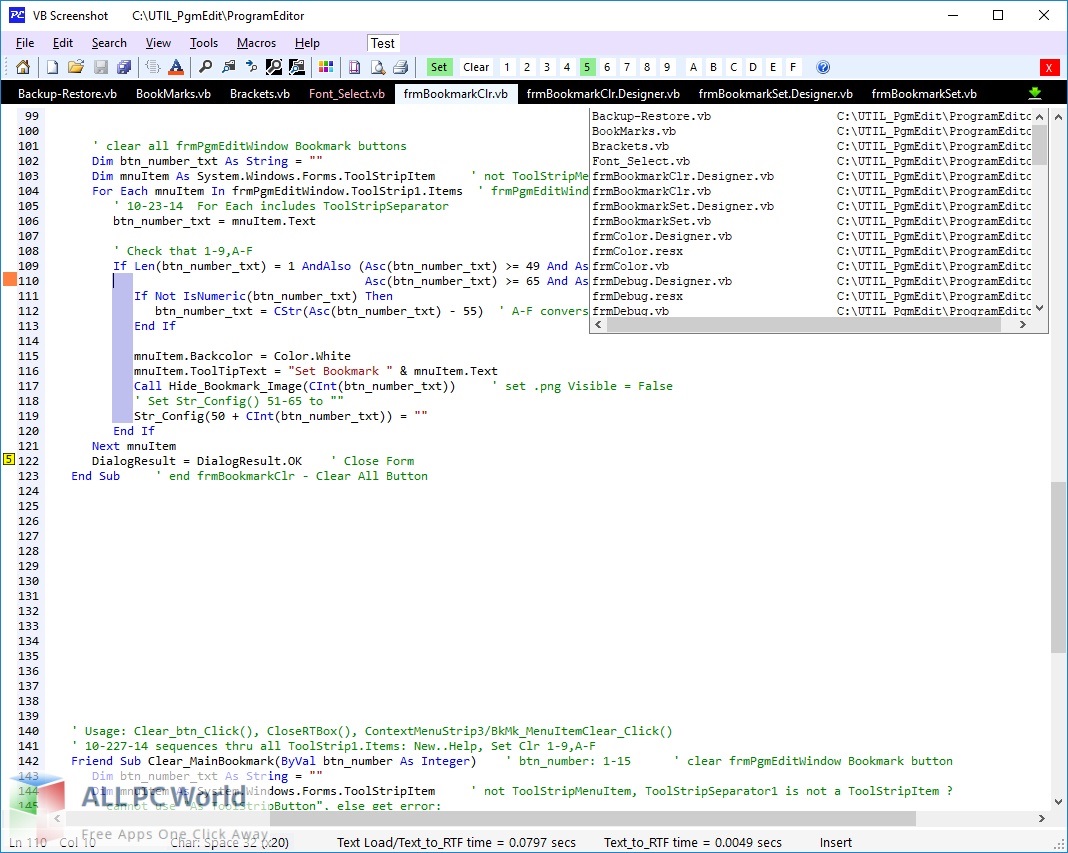Image resolution: width=1068 pixels, height=853 pixels.
Task: Switch to the Font_Select.vb tab
Action: 346,94
